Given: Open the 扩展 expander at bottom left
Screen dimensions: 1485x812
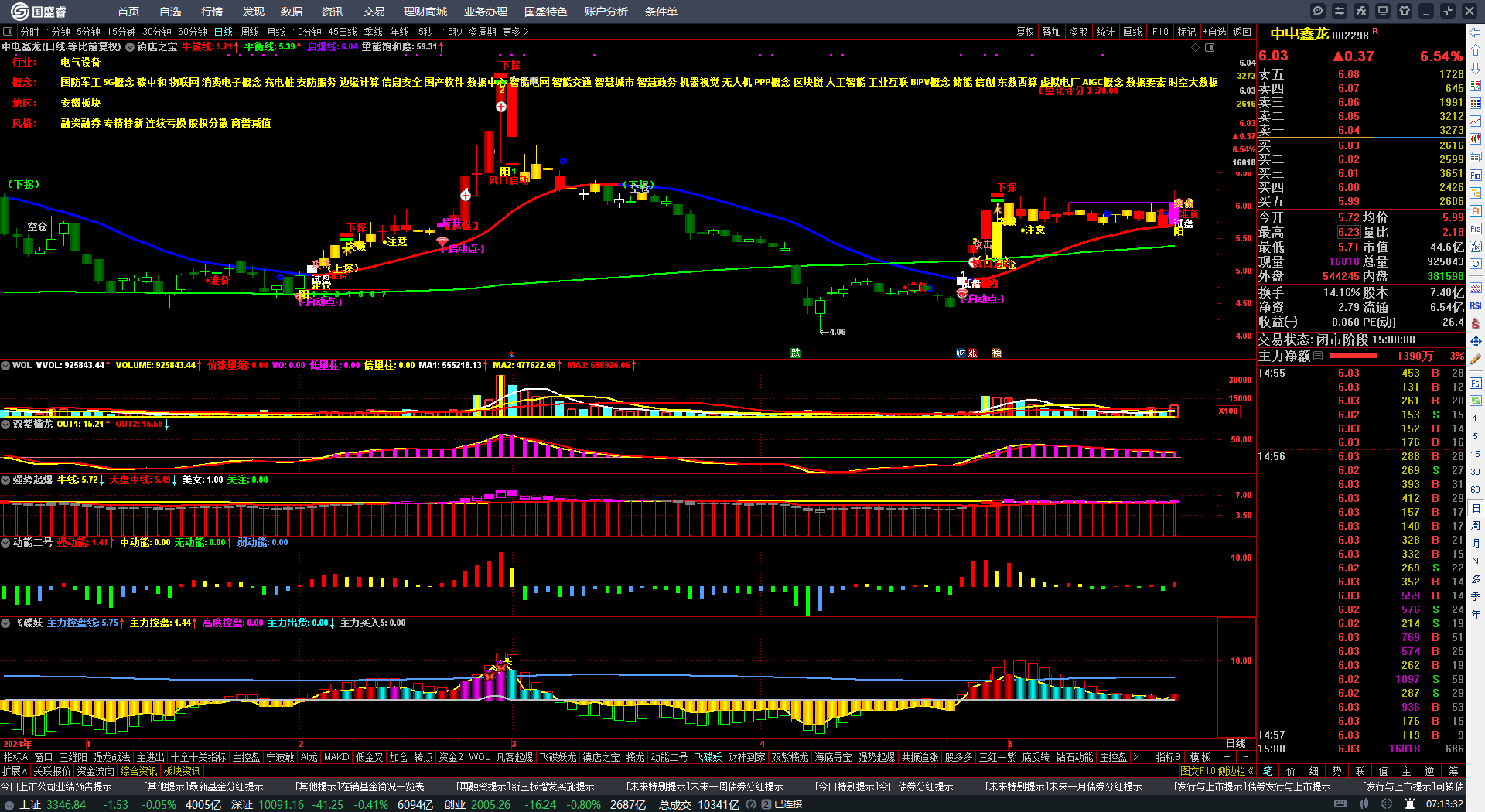Looking at the screenshot, I should point(15,771).
